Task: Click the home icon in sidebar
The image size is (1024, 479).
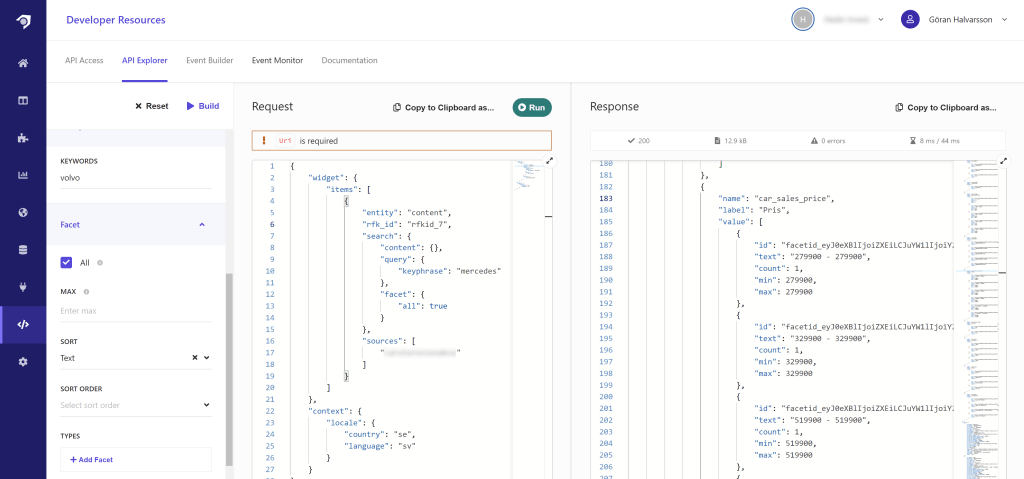Action: coord(22,63)
